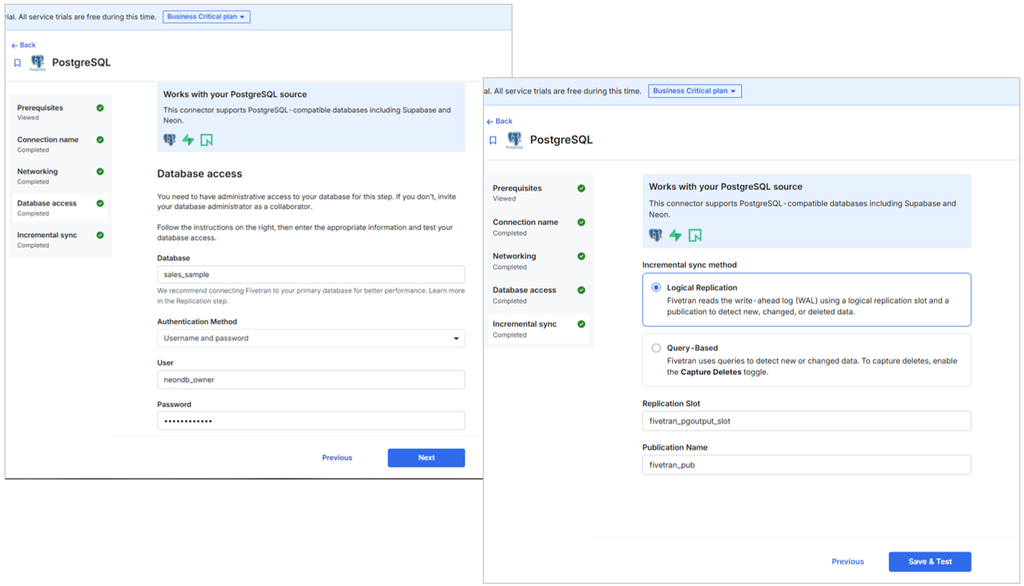The width and height of the screenshot is (1024, 586).
Task: Click Previous in left window
Action: tap(337, 458)
